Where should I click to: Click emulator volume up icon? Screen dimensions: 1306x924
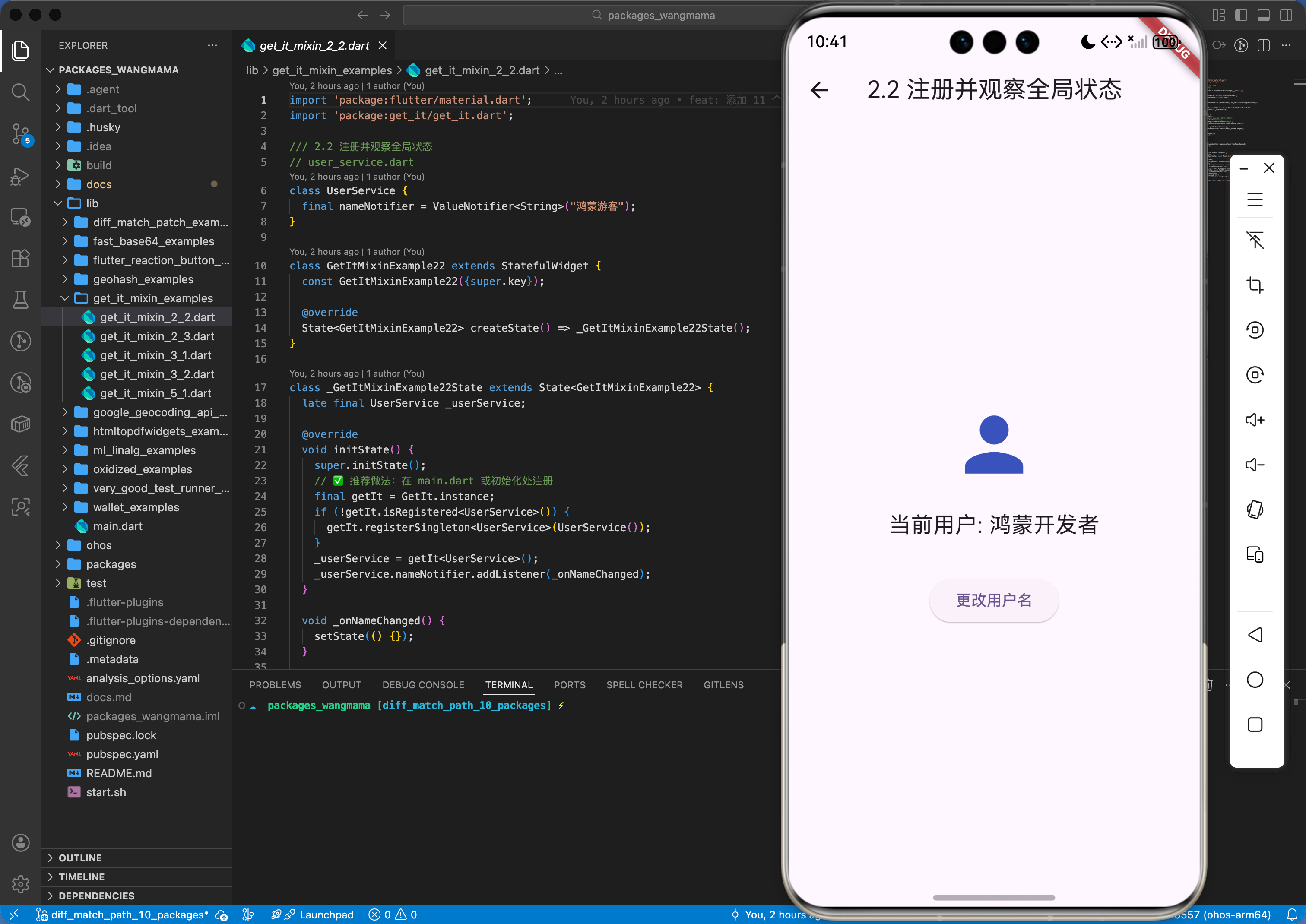(1254, 420)
